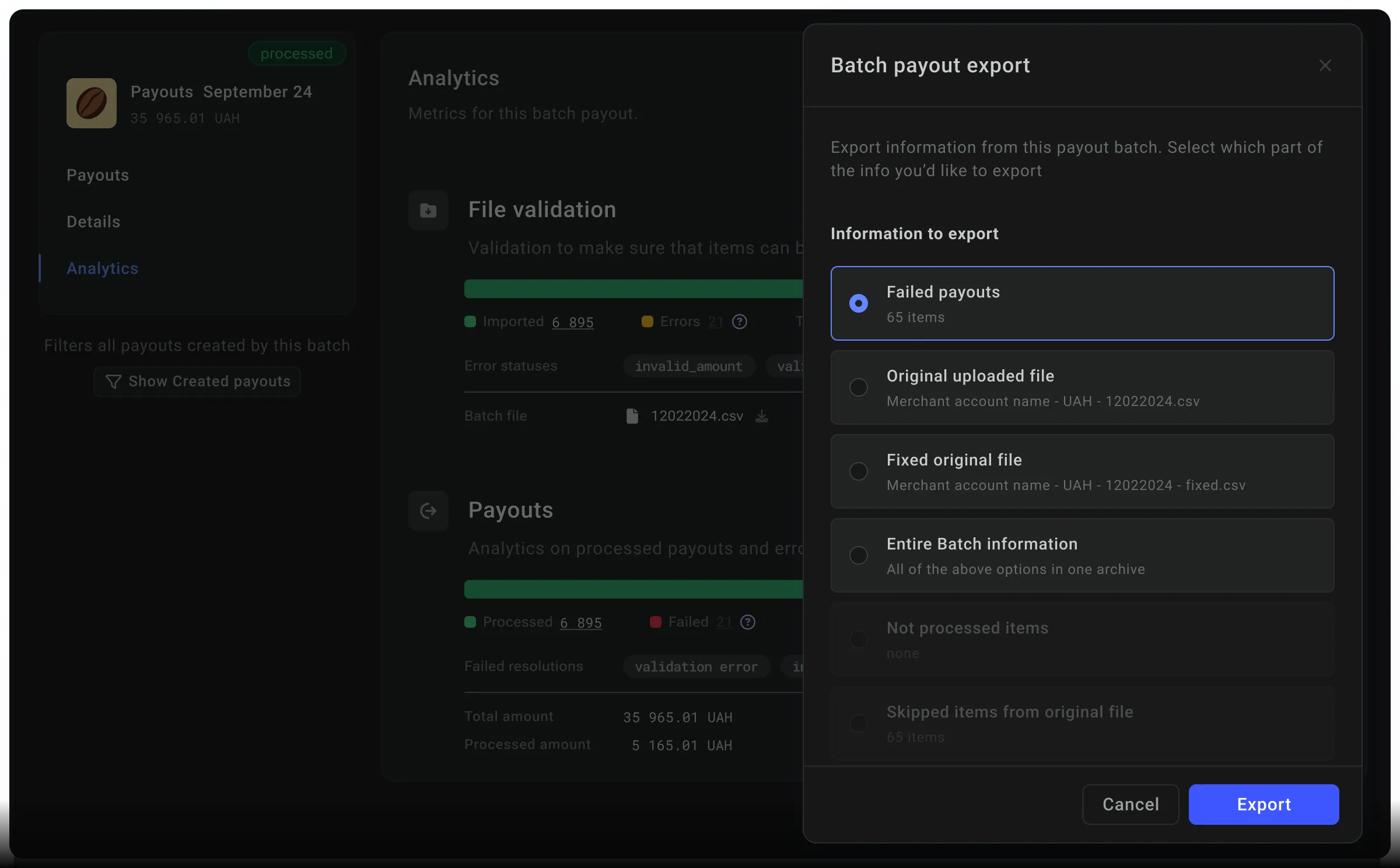Open the Errors help question mark
This screenshot has height=868, width=1400.
tap(740, 321)
